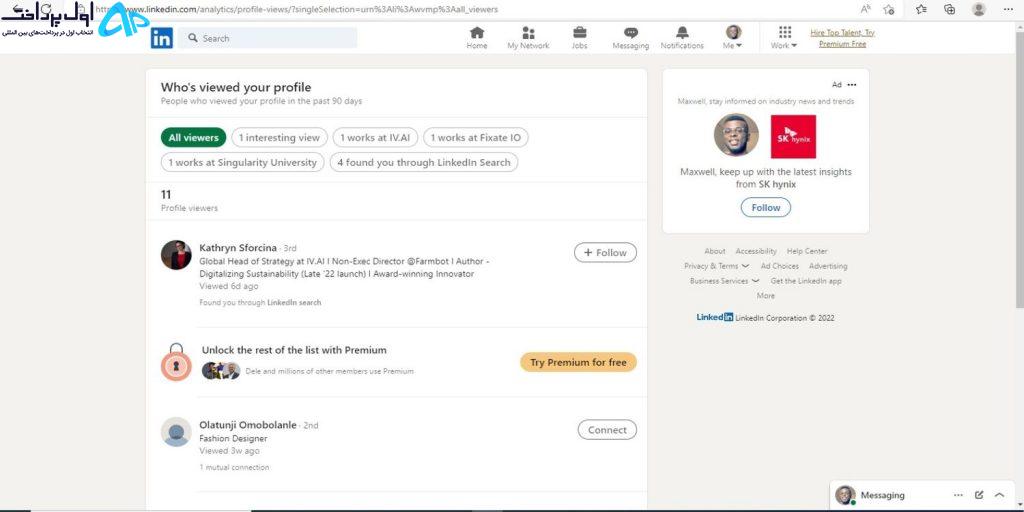Open the LinkedIn home logo
Viewport: 1024px width, 512px height.
point(162,38)
